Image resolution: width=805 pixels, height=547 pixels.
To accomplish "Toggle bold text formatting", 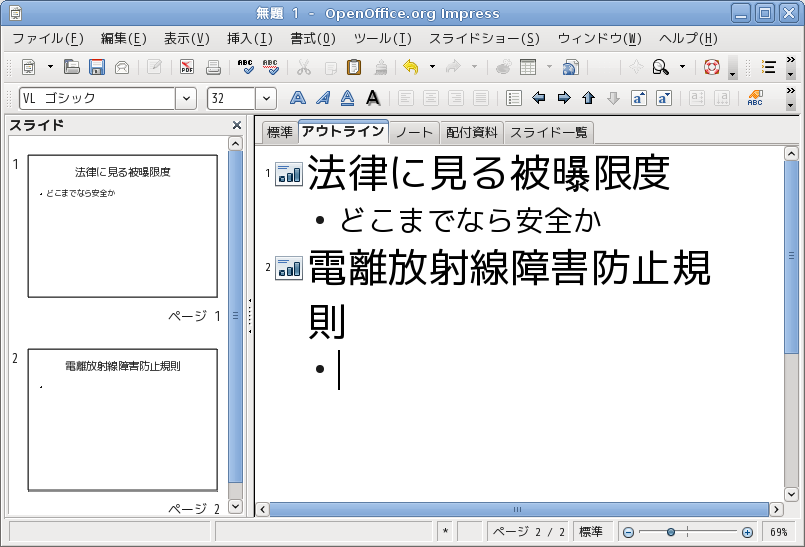I will [x=298, y=98].
